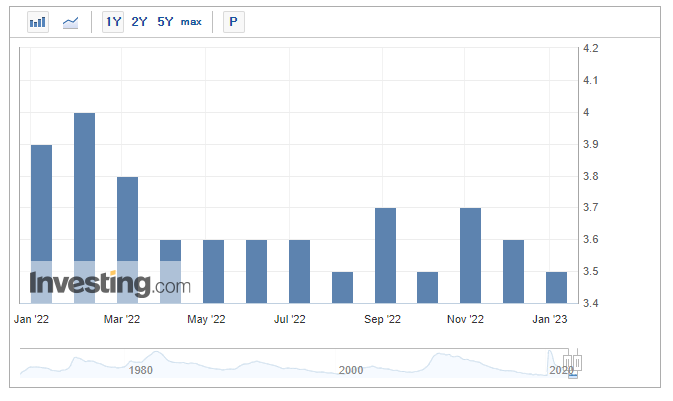Select the 5Y time range
Image resolution: width=673 pixels, height=401 pixels.
point(165,22)
